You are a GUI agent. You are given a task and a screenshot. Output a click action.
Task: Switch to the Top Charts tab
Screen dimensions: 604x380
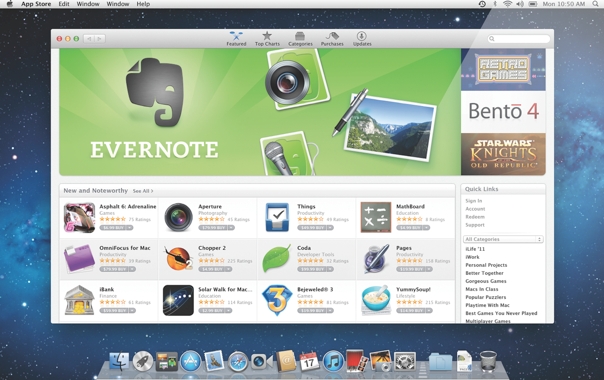tap(267, 39)
